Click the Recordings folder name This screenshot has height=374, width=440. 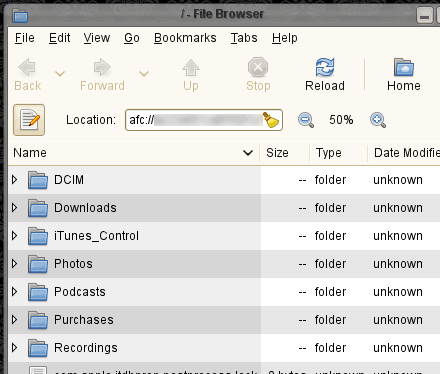[86, 348]
